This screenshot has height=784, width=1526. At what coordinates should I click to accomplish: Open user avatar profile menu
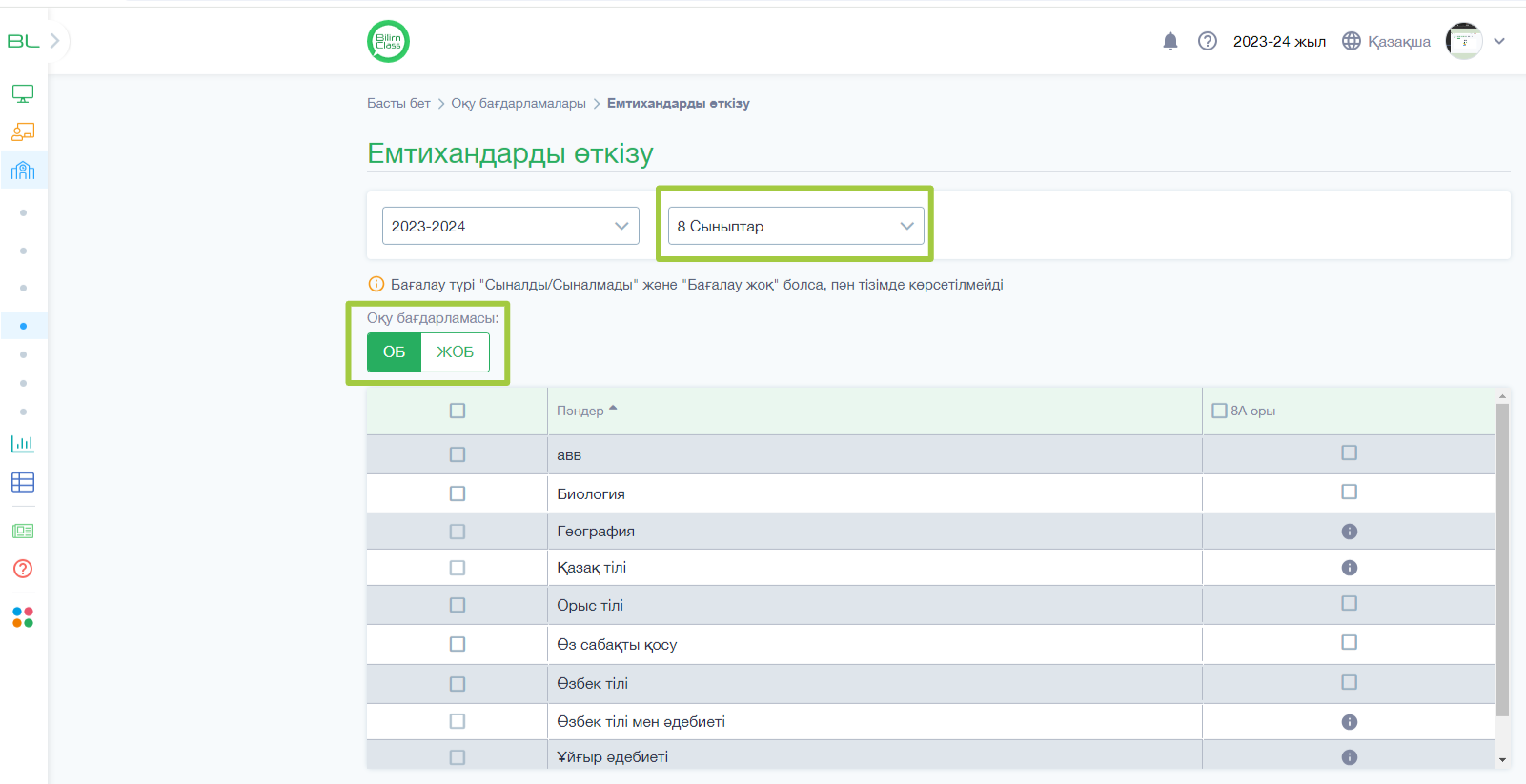(x=1464, y=41)
